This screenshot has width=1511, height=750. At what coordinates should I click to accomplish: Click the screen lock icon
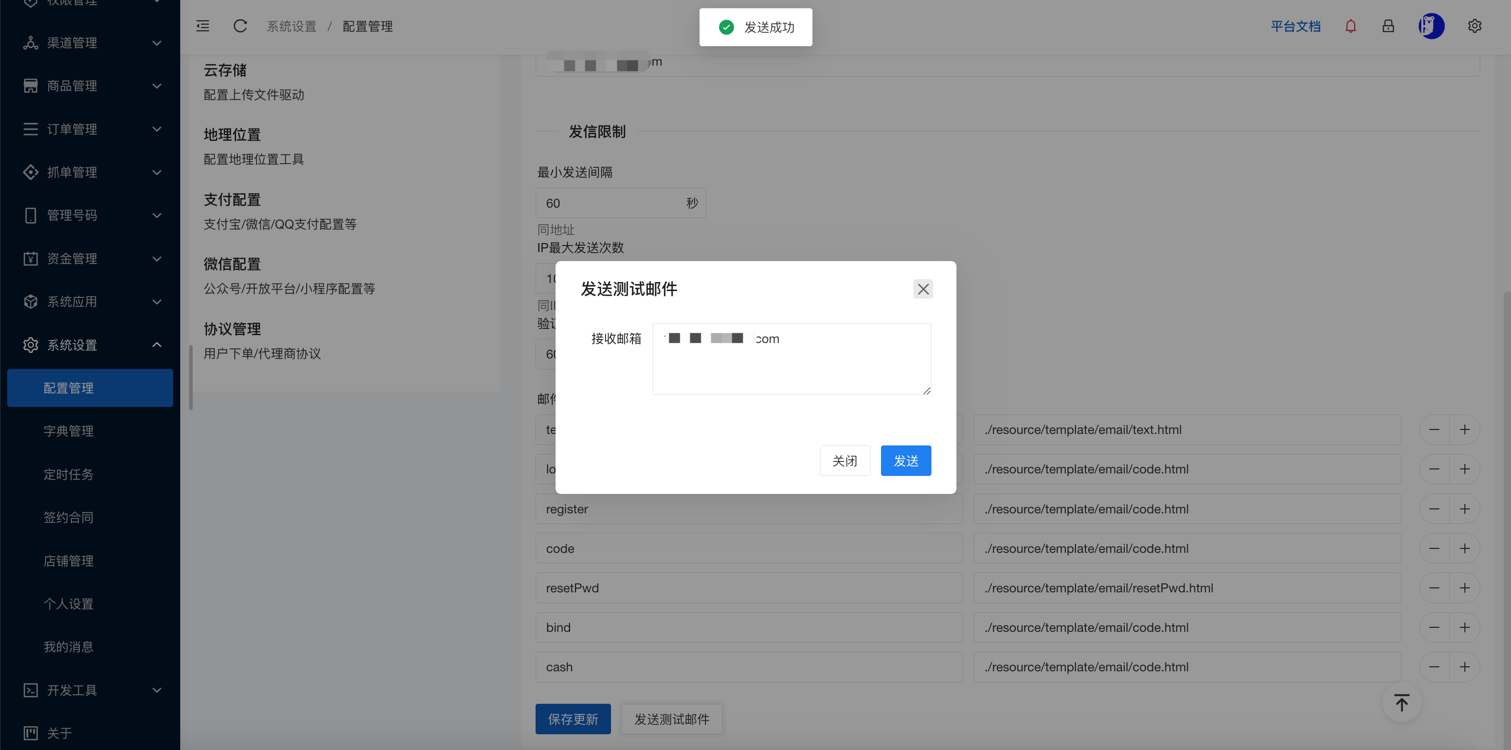1388,26
